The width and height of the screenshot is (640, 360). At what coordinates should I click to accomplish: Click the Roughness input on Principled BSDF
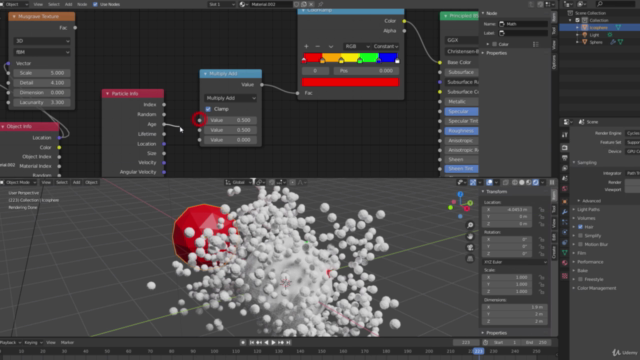click(461, 131)
